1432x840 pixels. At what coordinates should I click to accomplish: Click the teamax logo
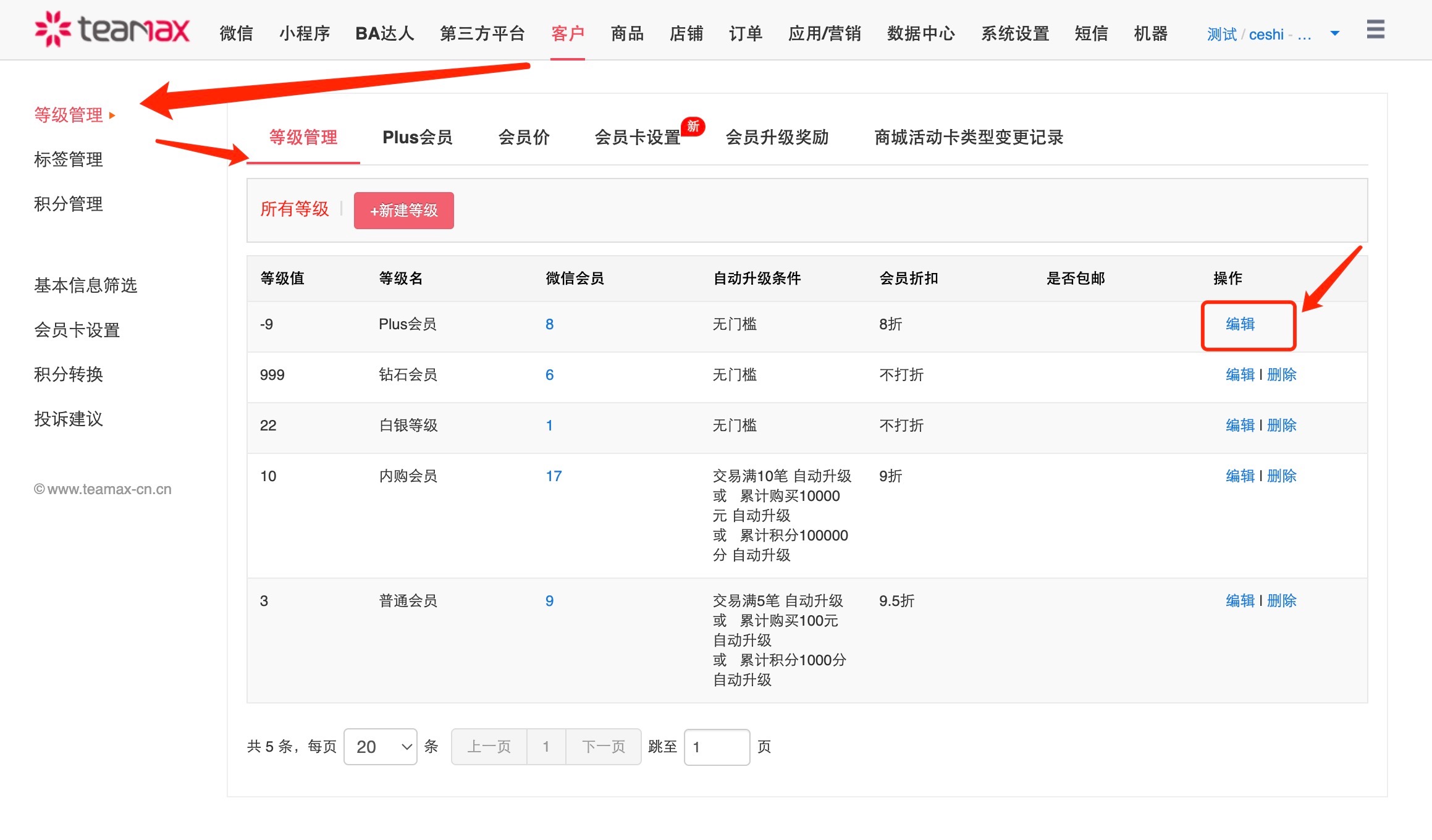[112, 29]
